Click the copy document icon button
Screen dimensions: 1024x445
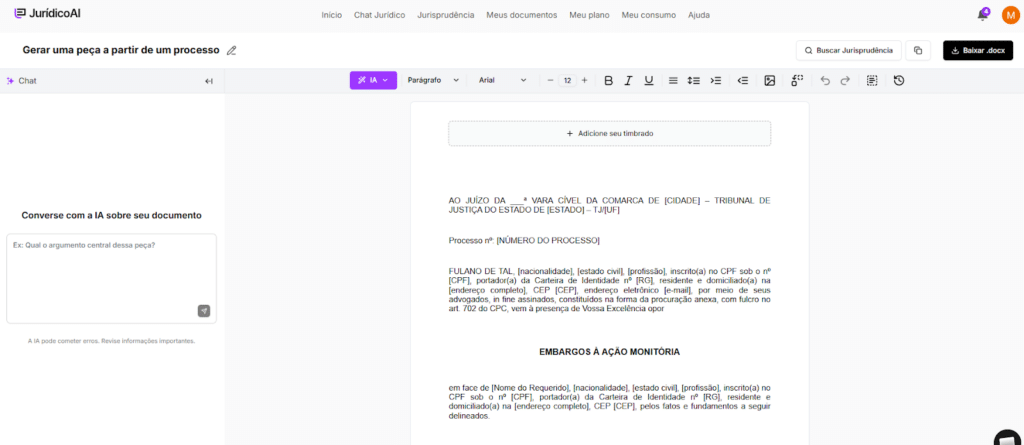918,50
